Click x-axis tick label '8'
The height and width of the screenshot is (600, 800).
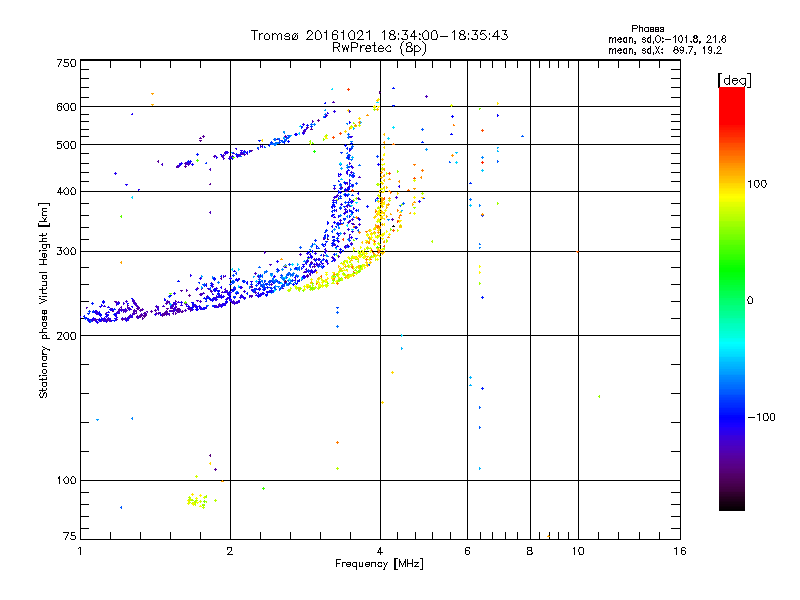[x=530, y=551]
